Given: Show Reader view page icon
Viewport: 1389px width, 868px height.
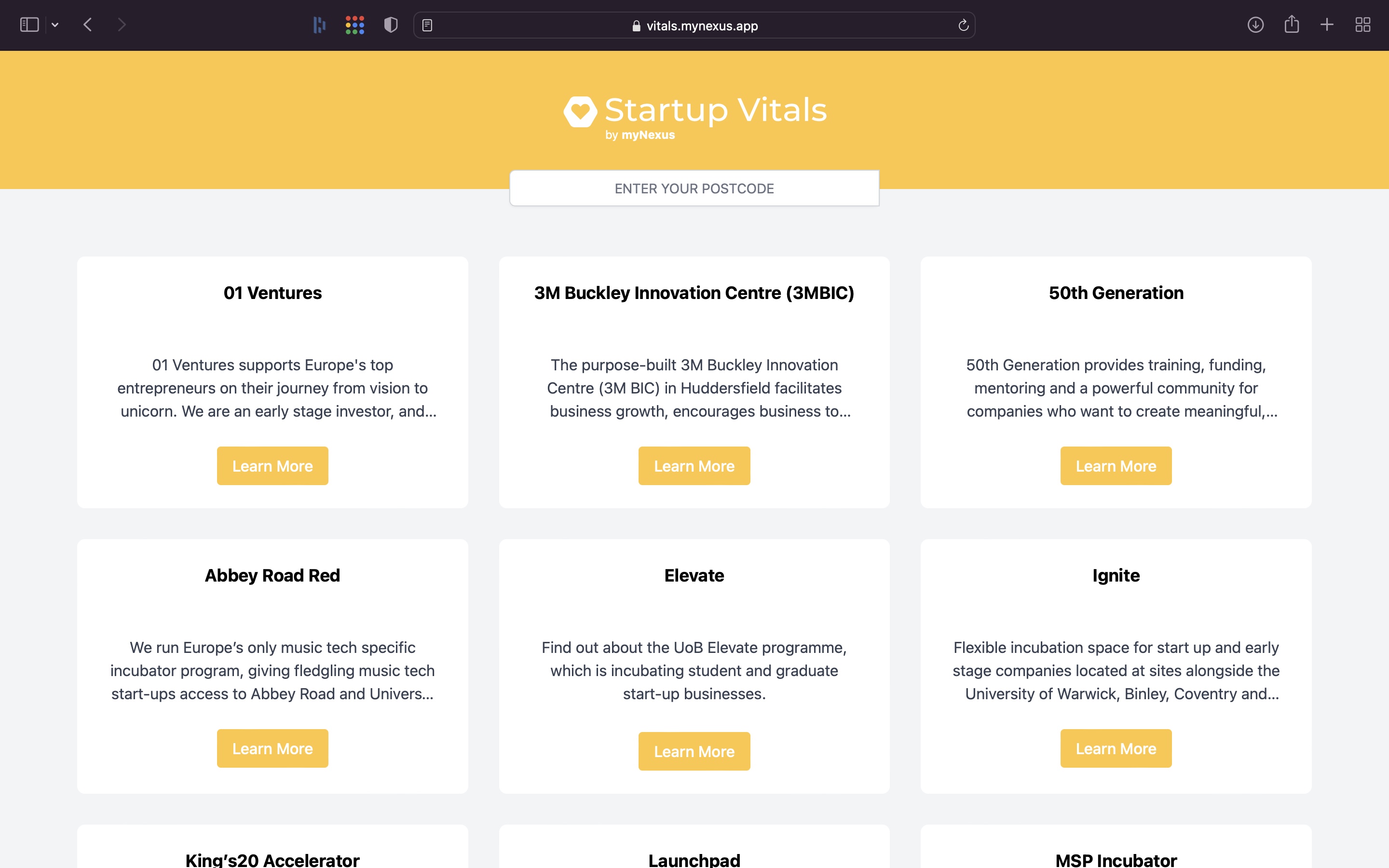Looking at the screenshot, I should tap(427, 25).
